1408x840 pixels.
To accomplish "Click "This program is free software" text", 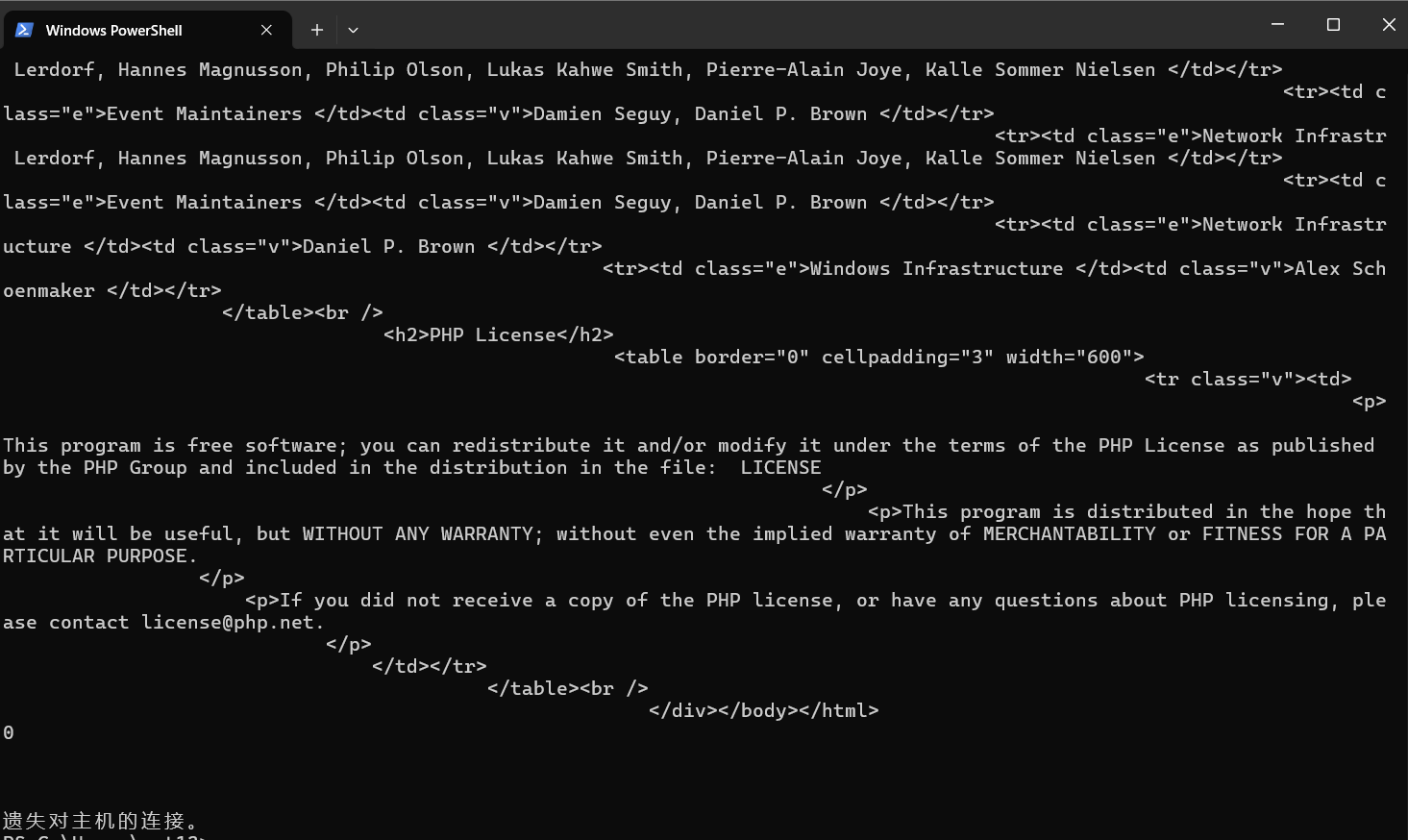I will coord(170,445).
